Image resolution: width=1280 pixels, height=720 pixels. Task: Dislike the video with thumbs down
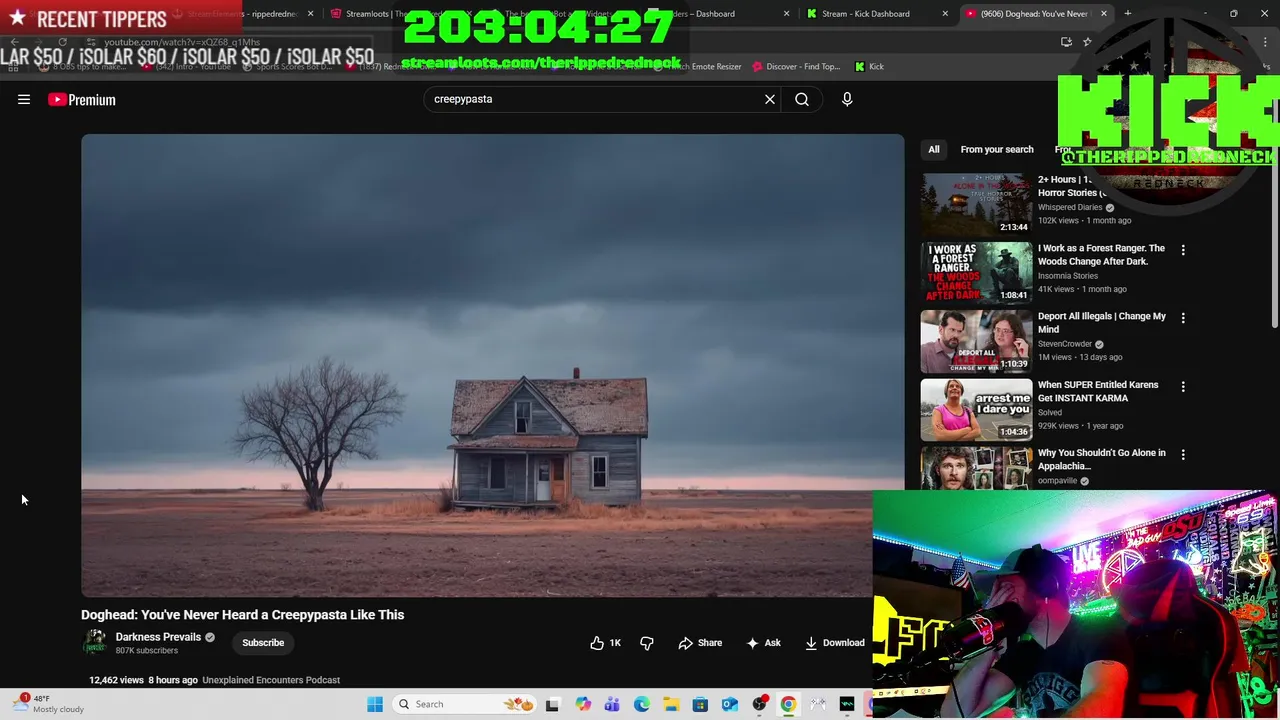647,643
